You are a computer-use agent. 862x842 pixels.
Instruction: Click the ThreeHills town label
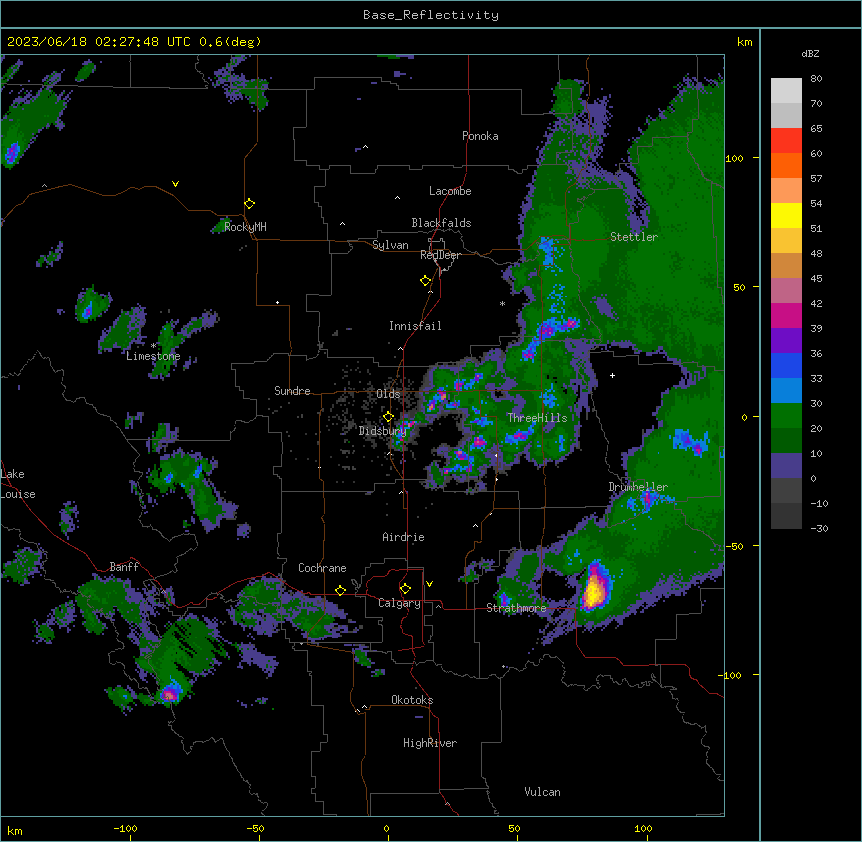pos(537,418)
